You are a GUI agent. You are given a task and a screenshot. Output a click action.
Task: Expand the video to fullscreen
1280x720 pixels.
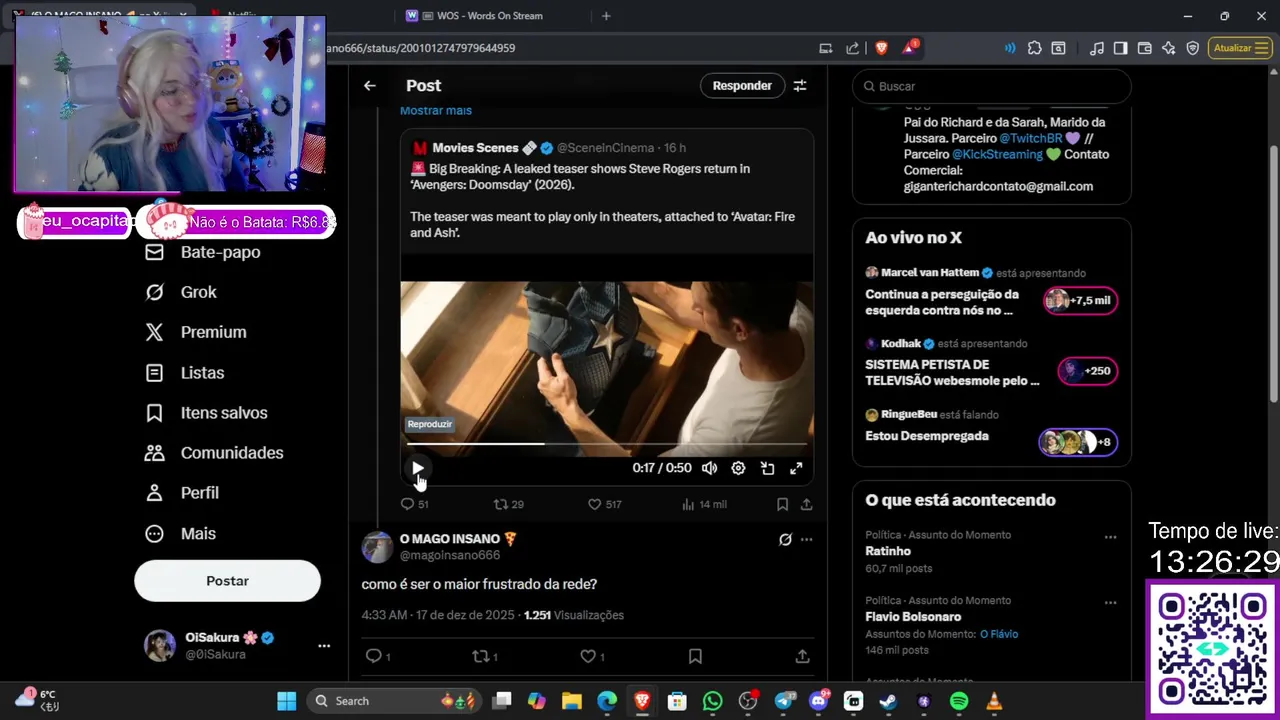pyautogui.click(x=796, y=468)
